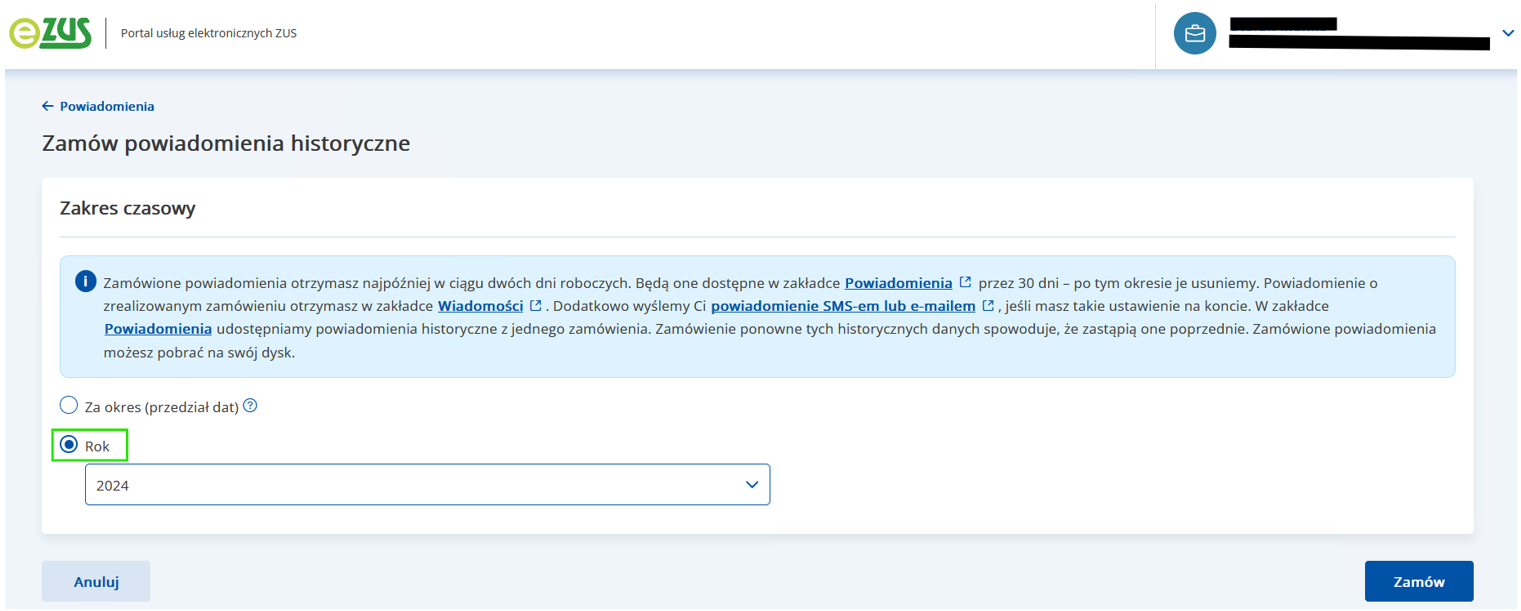Image resolution: width=1521 pixels, height=611 pixels.
Task: Click external-link icon after Wiadomości
Action: (536, 305)
